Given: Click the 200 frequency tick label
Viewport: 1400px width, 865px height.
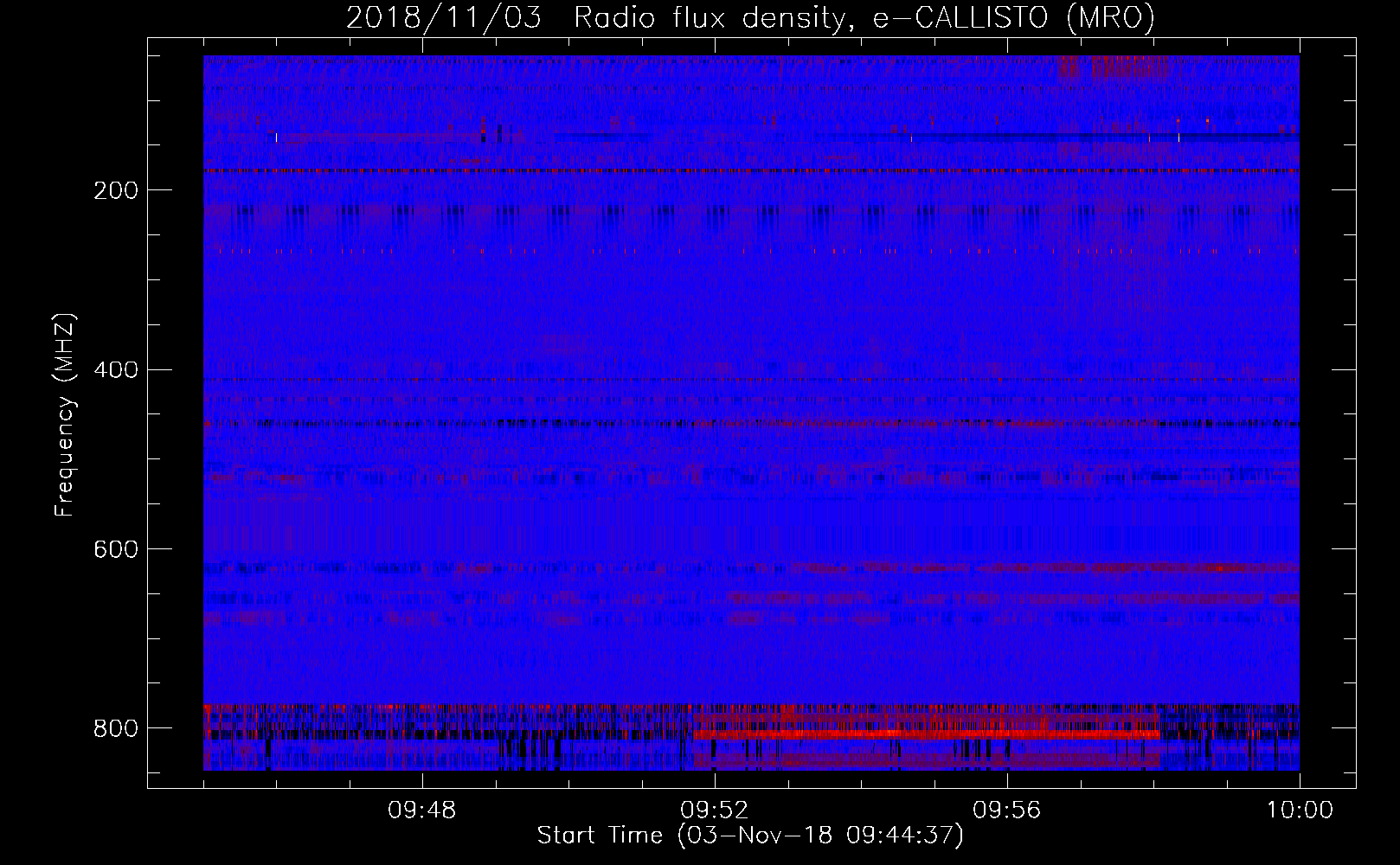Looking at the screenshot, I should tap(116, 190).
